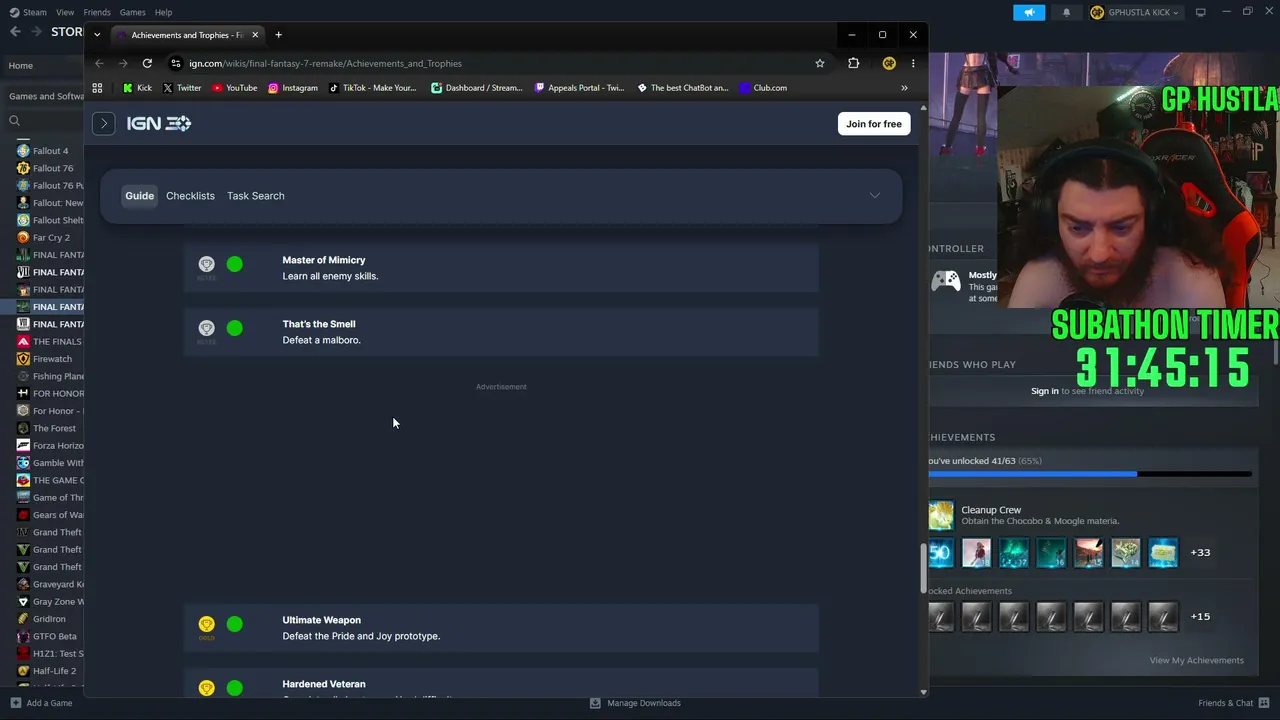
Task: Open View My Achievements link
Action: pos(1197,660)
